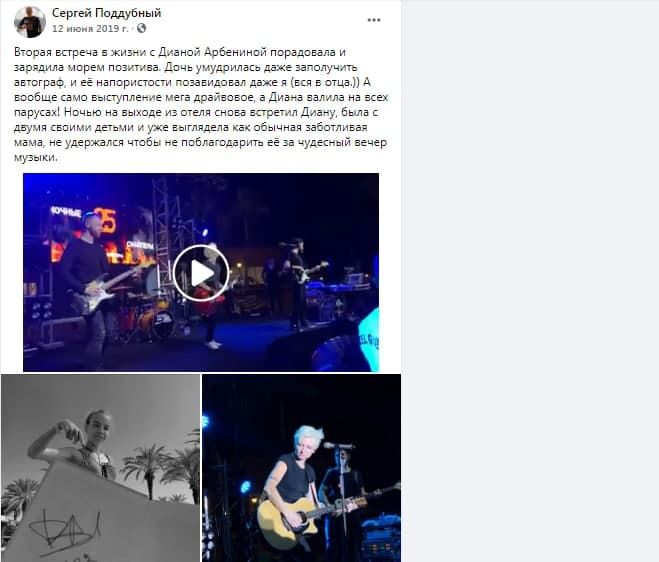Open the photo of the singer with an acoustic guitar
Screen dimensions: 659x562
301,468
